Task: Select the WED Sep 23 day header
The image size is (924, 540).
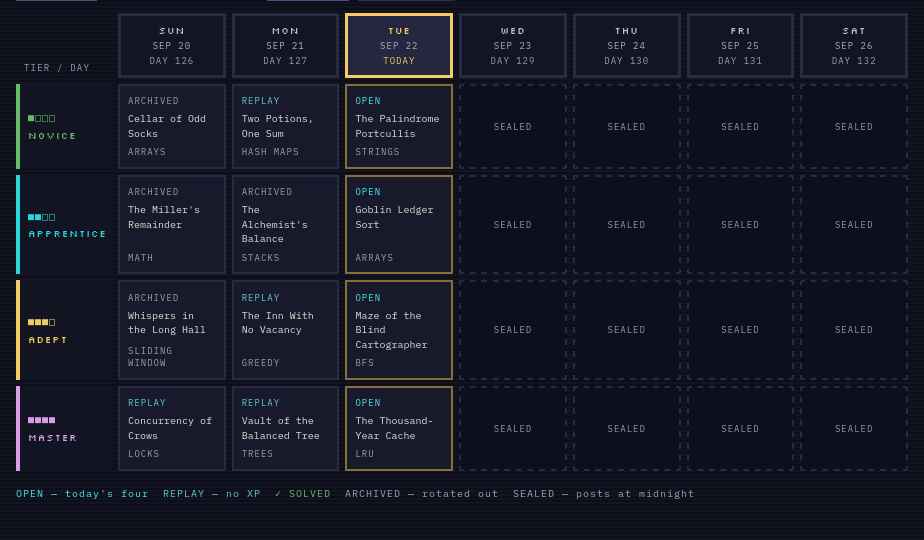Action: (513, 45)
